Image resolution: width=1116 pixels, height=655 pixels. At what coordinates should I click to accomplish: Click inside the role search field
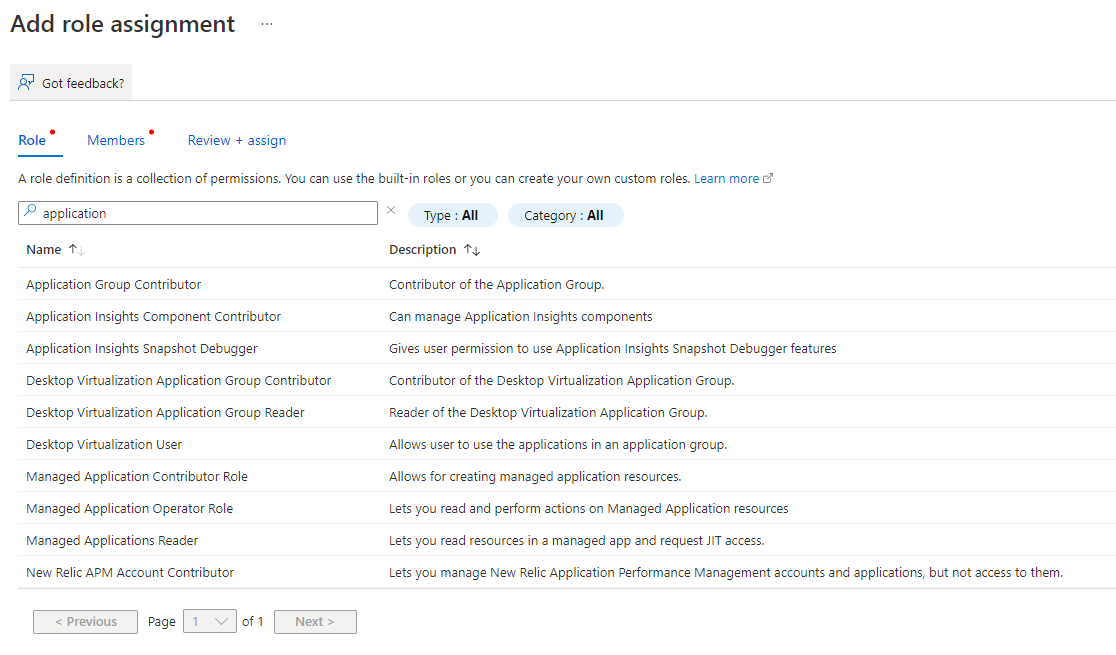tap(200, 212)
